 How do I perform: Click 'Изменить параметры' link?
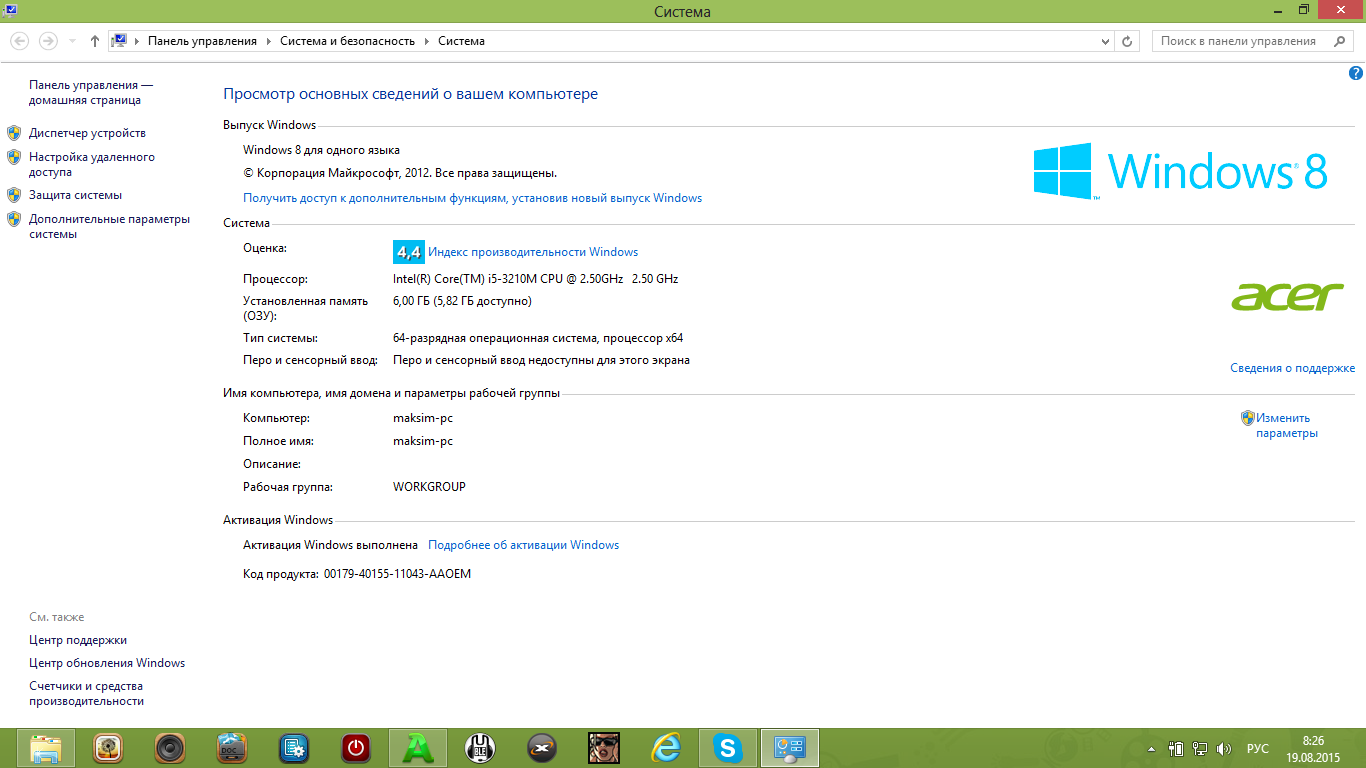click(1287, 426)
